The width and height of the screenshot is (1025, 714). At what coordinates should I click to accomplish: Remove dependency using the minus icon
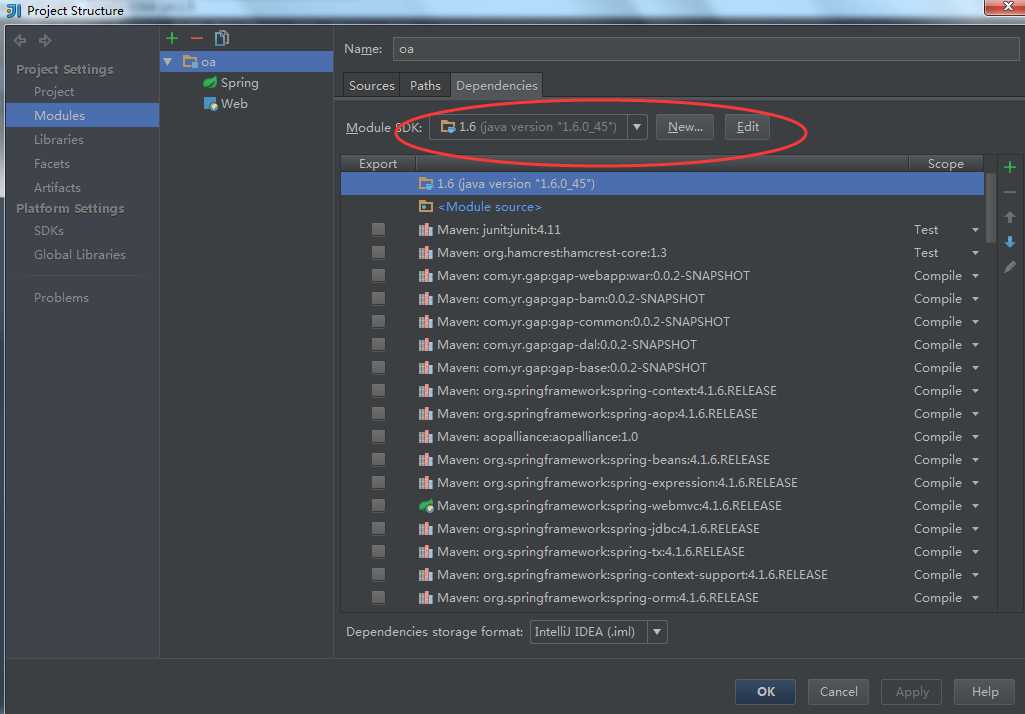[x=1010, y=192]
